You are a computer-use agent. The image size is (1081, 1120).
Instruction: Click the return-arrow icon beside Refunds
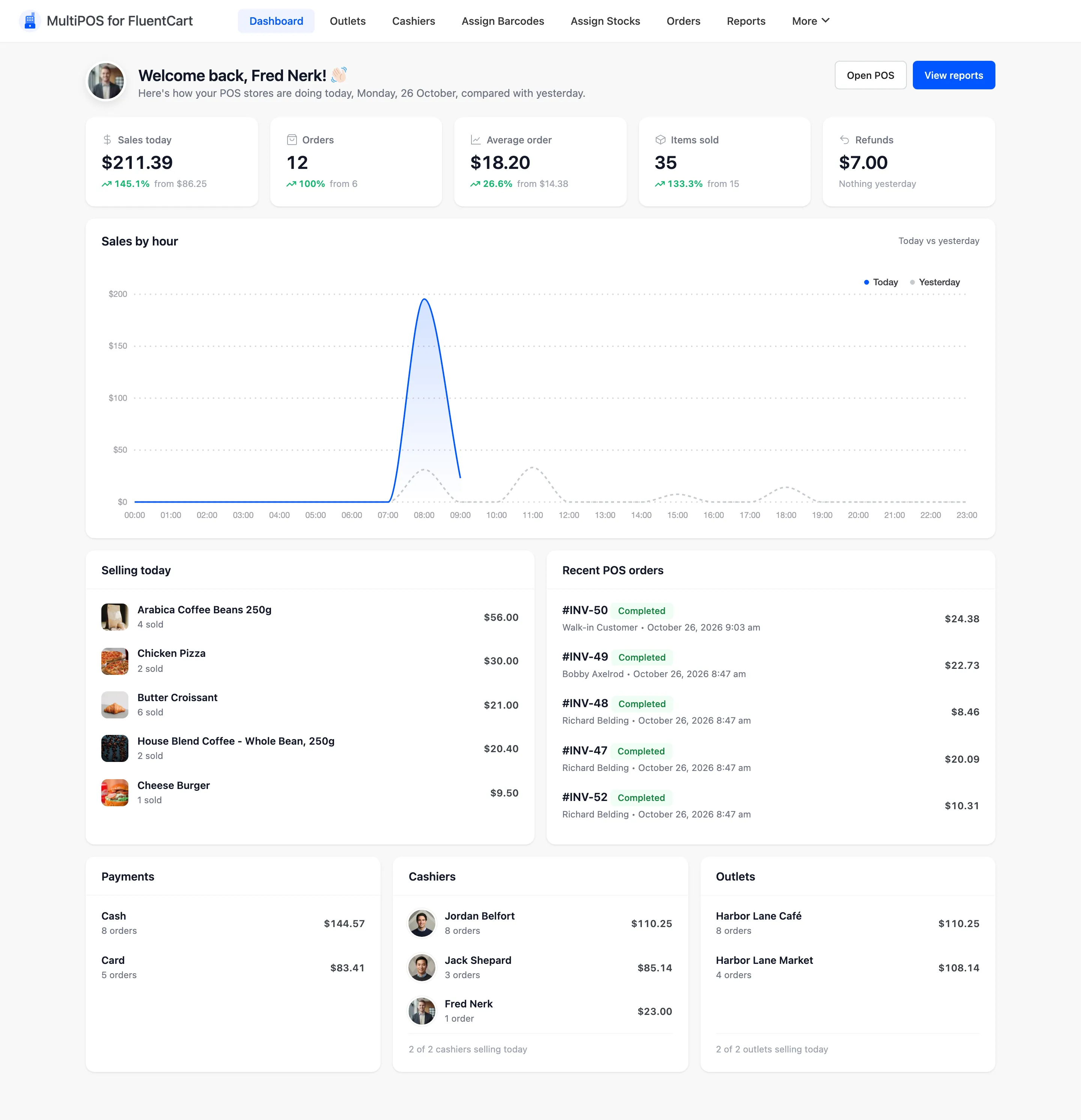(x=845, y=140)
